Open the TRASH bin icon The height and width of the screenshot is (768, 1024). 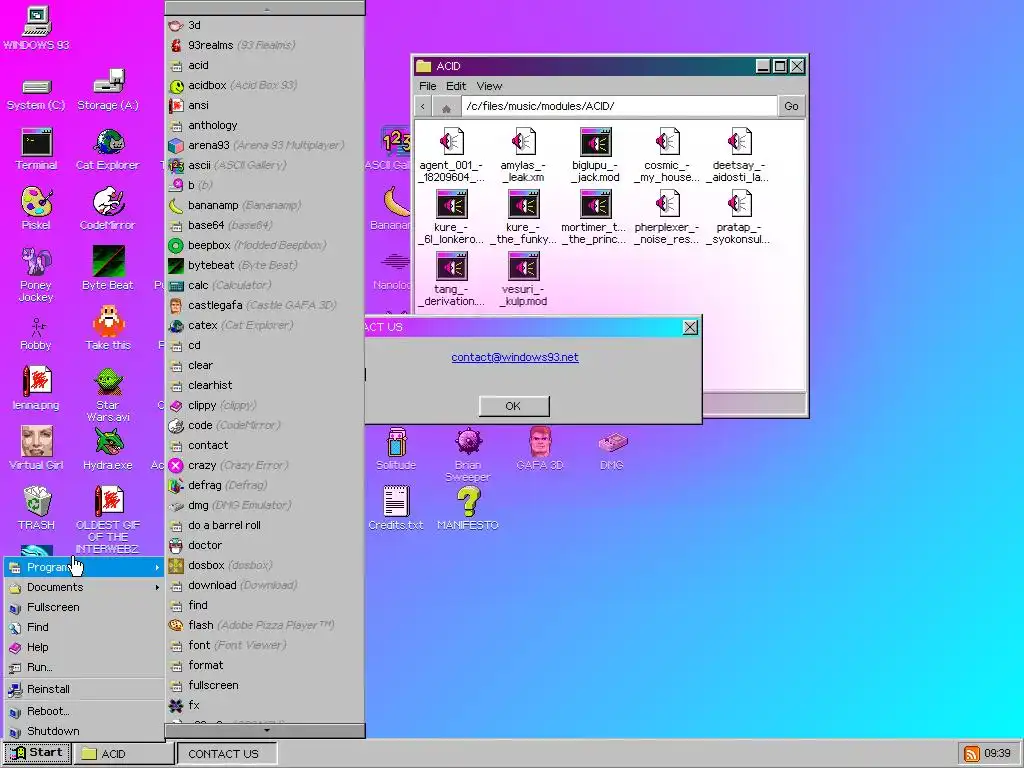pos(36,508)
